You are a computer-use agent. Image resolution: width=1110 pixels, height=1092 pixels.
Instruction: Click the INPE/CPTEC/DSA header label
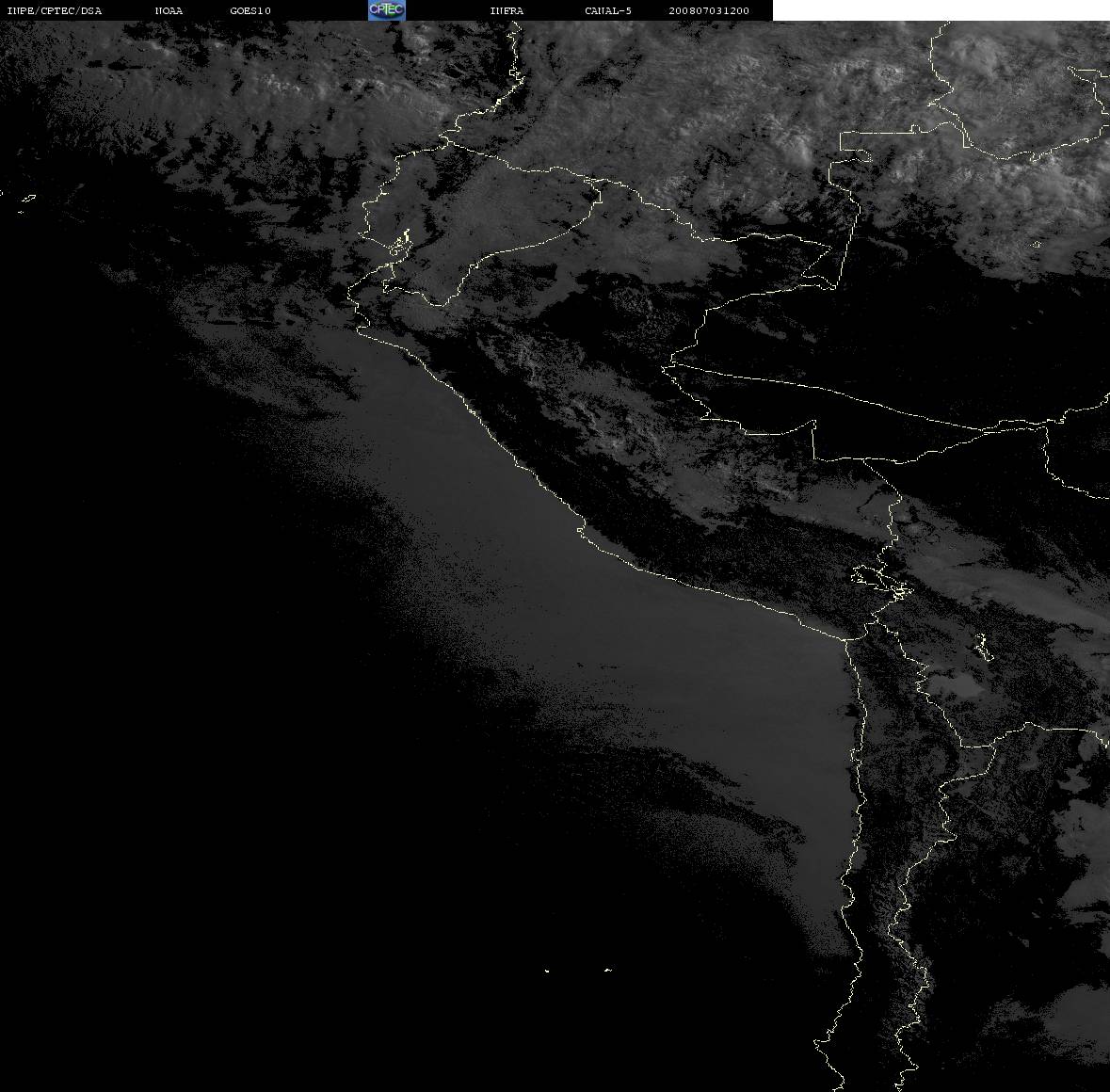pos(54,10)
